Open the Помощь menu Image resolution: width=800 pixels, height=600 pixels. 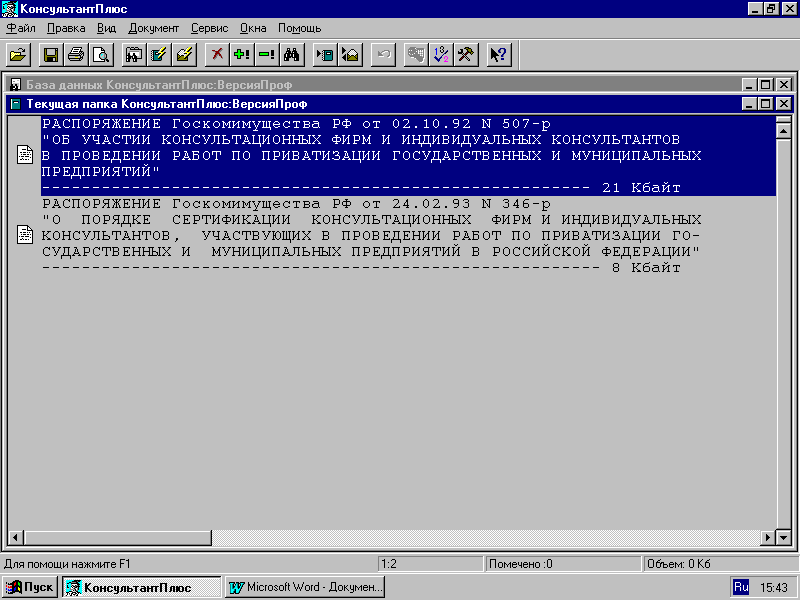click(299, 28)
